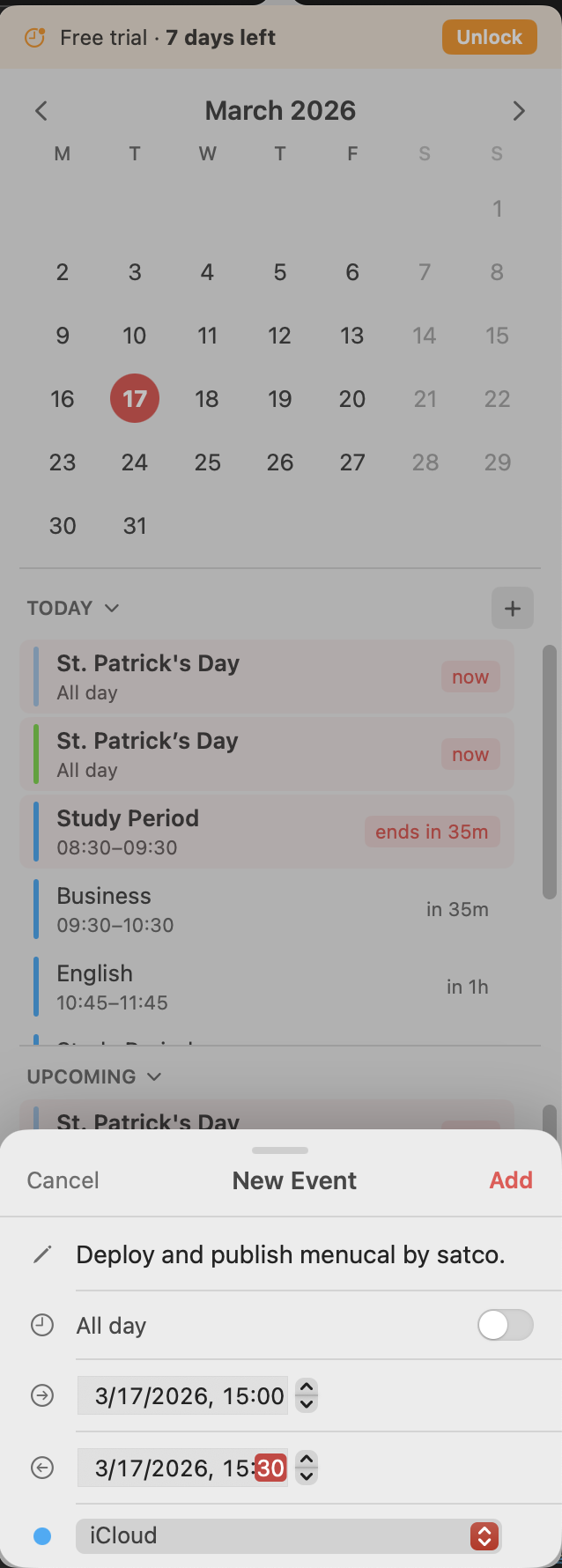The image size is (562, 1568).
Task: Click the start time arrow icon
Action: point(42,1395)
